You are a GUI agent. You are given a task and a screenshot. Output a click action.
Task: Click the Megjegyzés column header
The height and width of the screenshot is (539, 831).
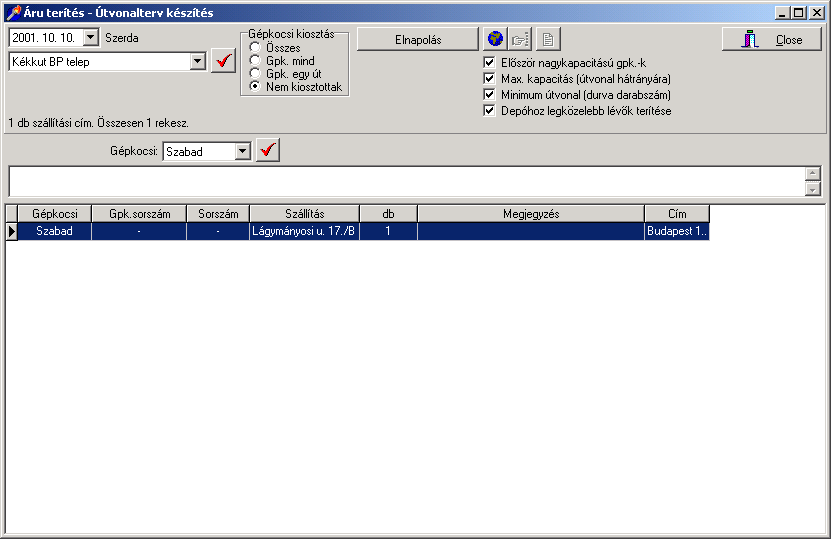(530, 214)
